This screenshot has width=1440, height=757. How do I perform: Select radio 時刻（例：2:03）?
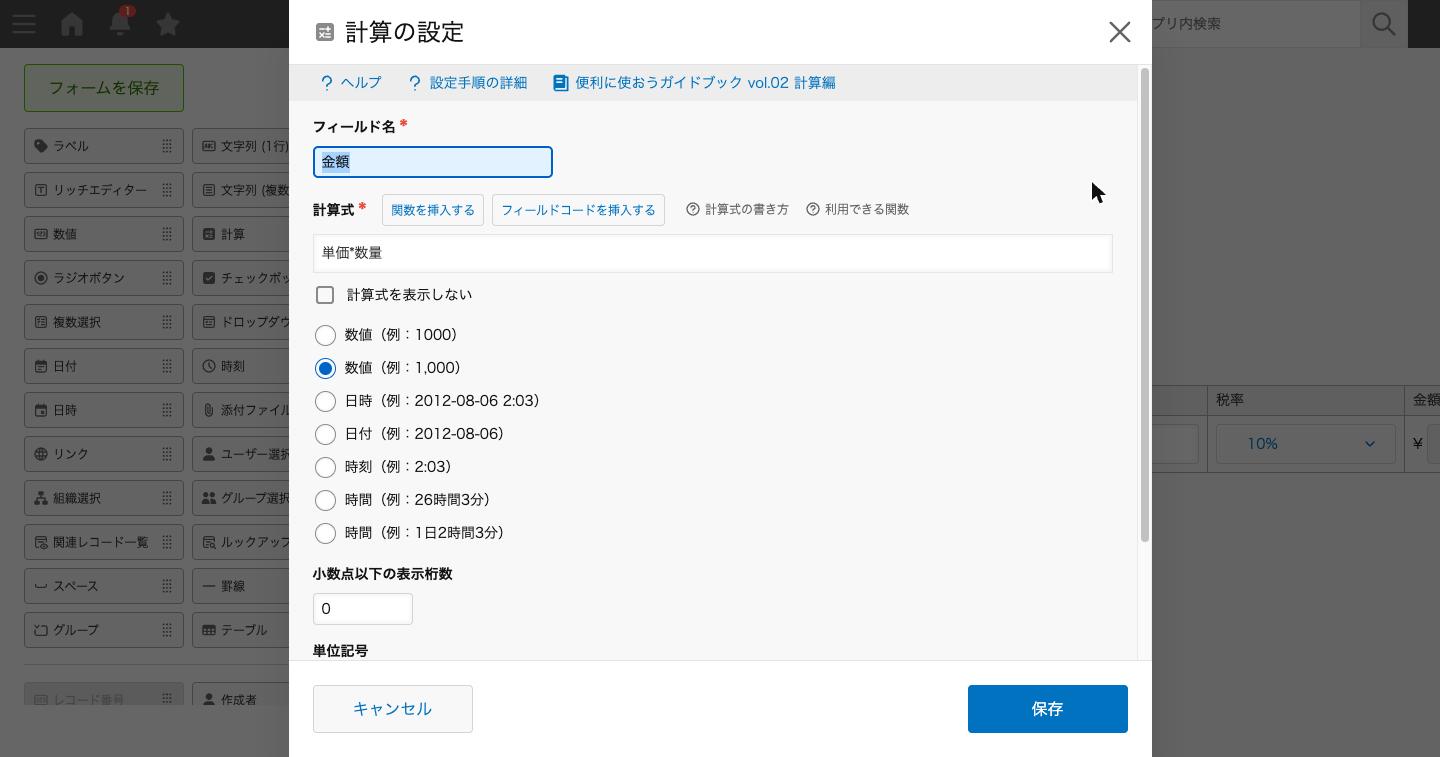tap(325, 467)
